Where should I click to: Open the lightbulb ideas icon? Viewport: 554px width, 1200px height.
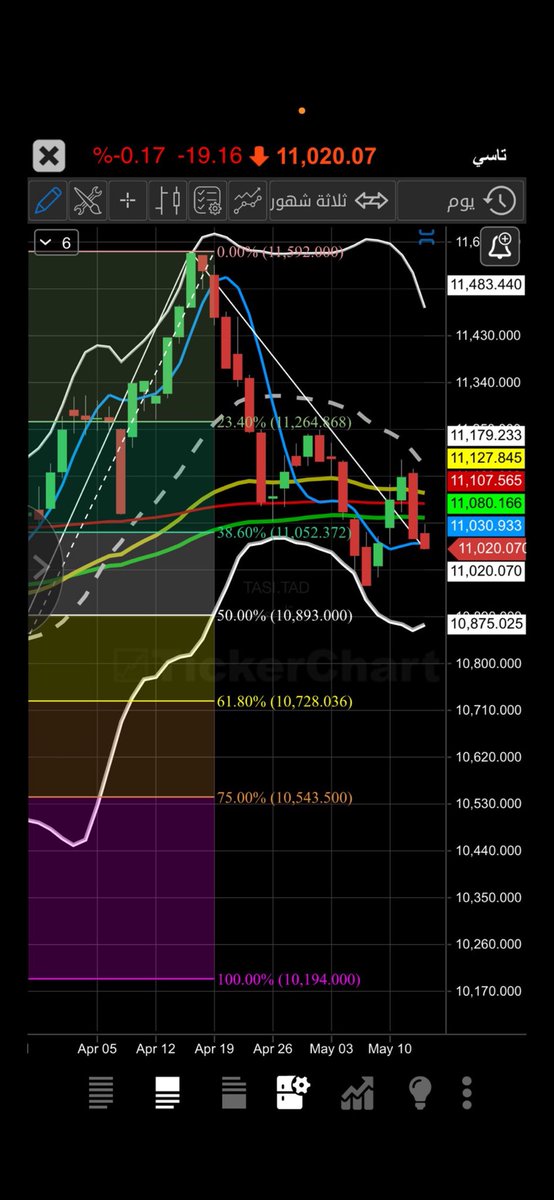(x=421, y=1092)
